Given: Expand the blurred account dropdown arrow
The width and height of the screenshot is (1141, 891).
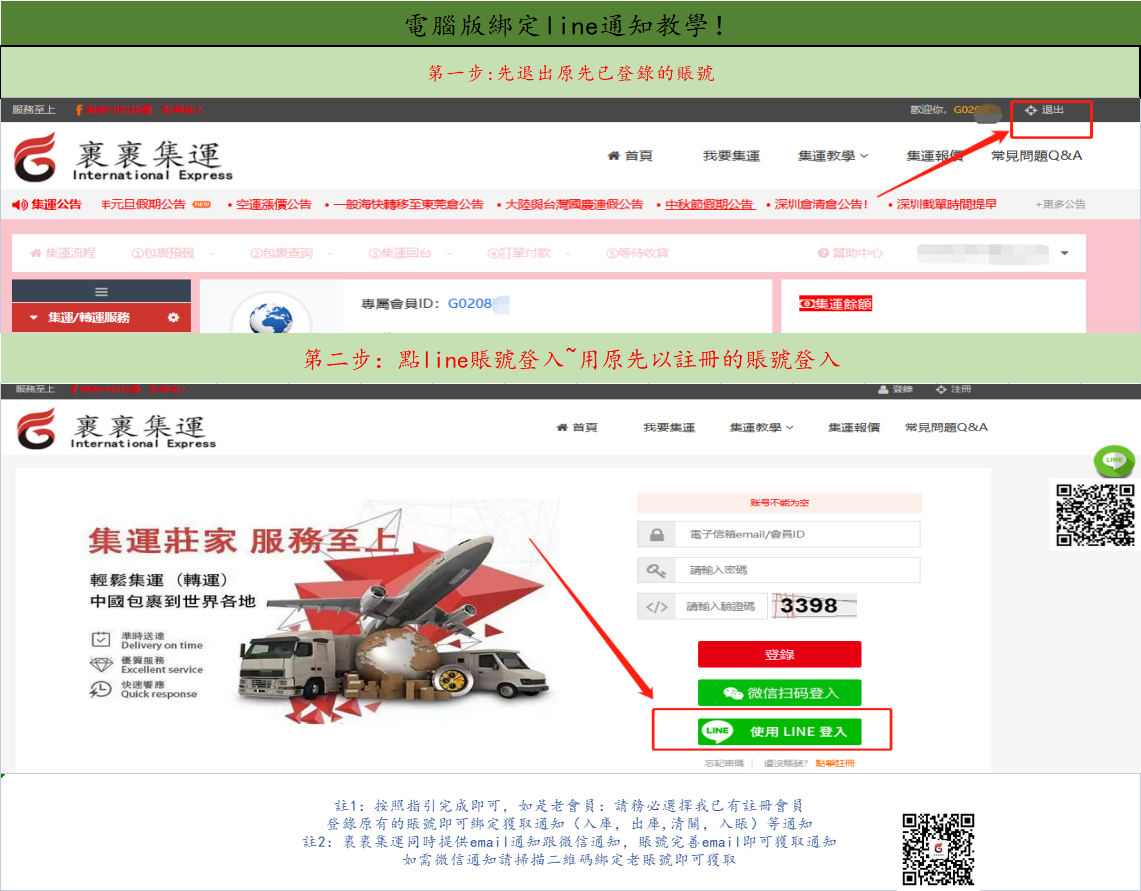Looking at the screenshot, I should coord(1065,253).
